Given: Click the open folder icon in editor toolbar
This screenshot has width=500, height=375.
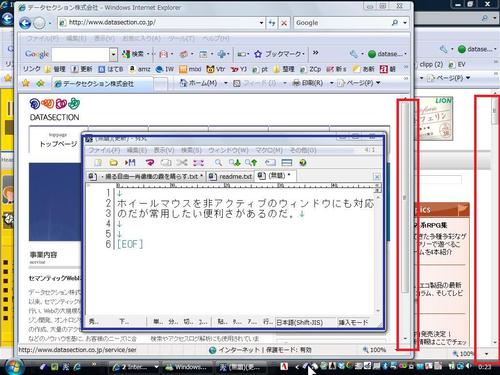Looking at the screenshot, I should pos(113,163).
